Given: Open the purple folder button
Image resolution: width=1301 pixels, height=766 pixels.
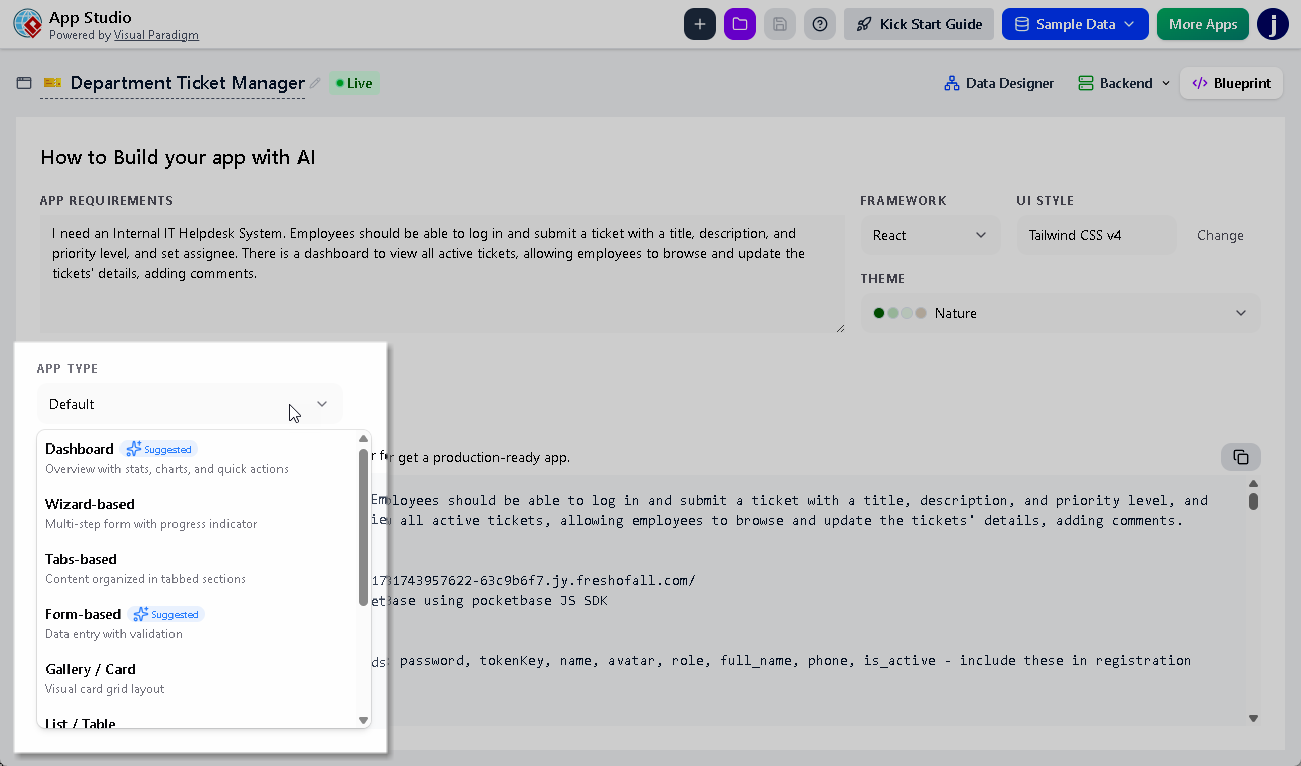Looking at the screenshot, I should click(x=740, y=24).
